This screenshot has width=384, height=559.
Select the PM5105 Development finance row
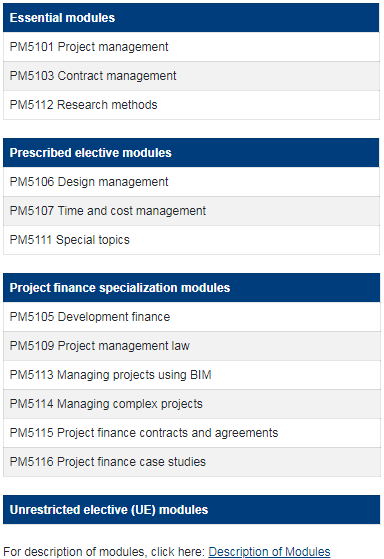click(191, 317)
